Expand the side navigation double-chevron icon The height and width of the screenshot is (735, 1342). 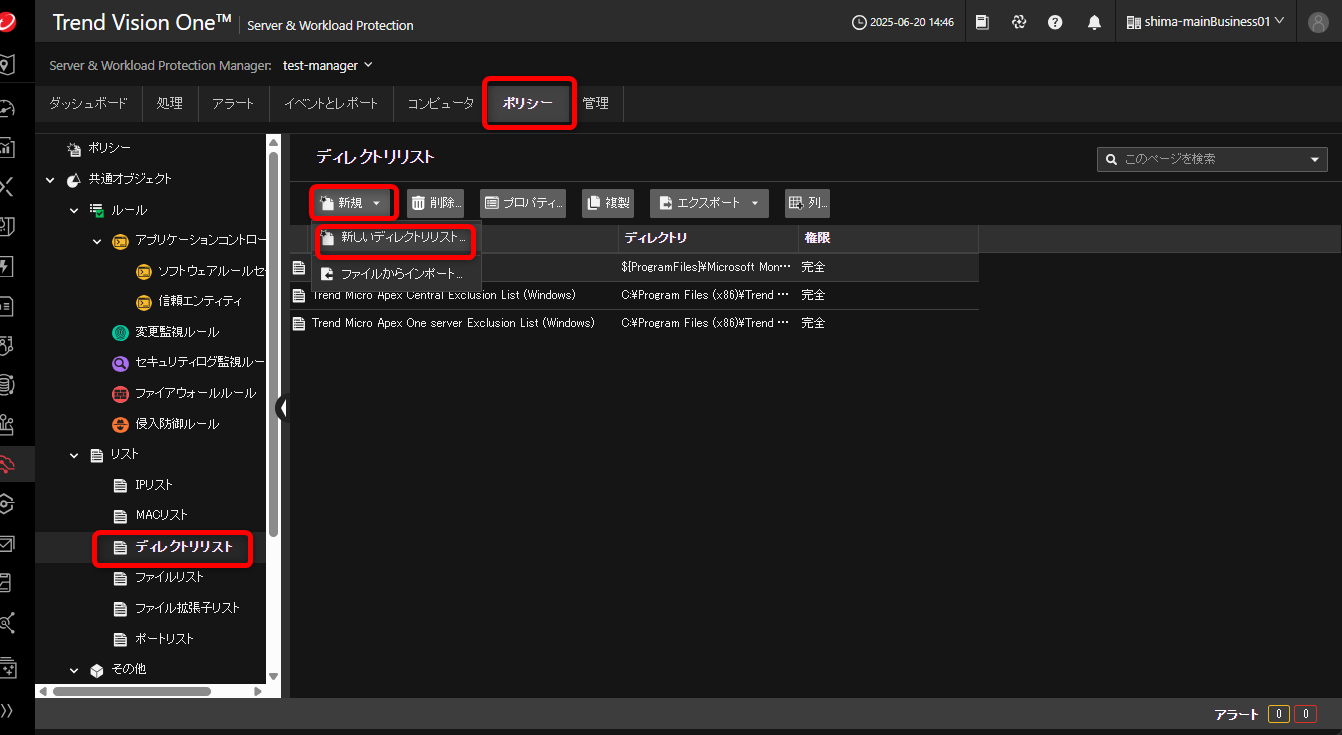pyautogui.click(x=8, y=711)
